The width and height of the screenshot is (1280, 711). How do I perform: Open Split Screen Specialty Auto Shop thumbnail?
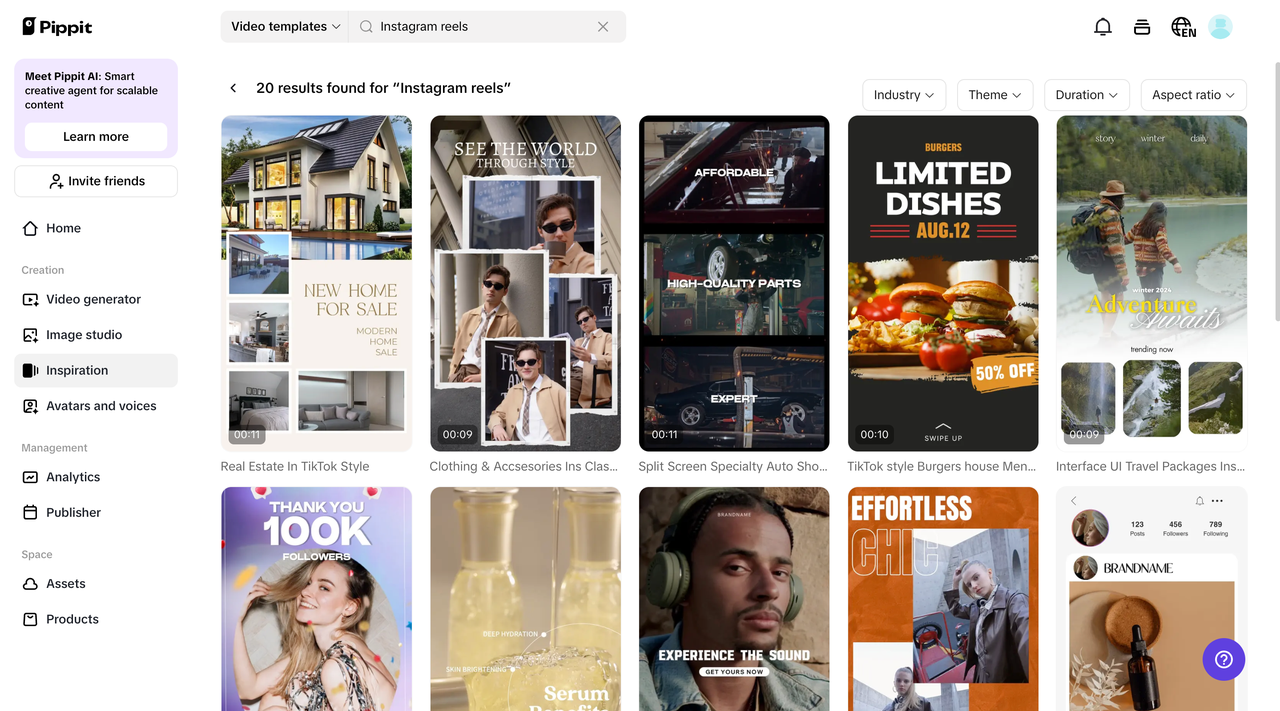click(x=734, y=283)
